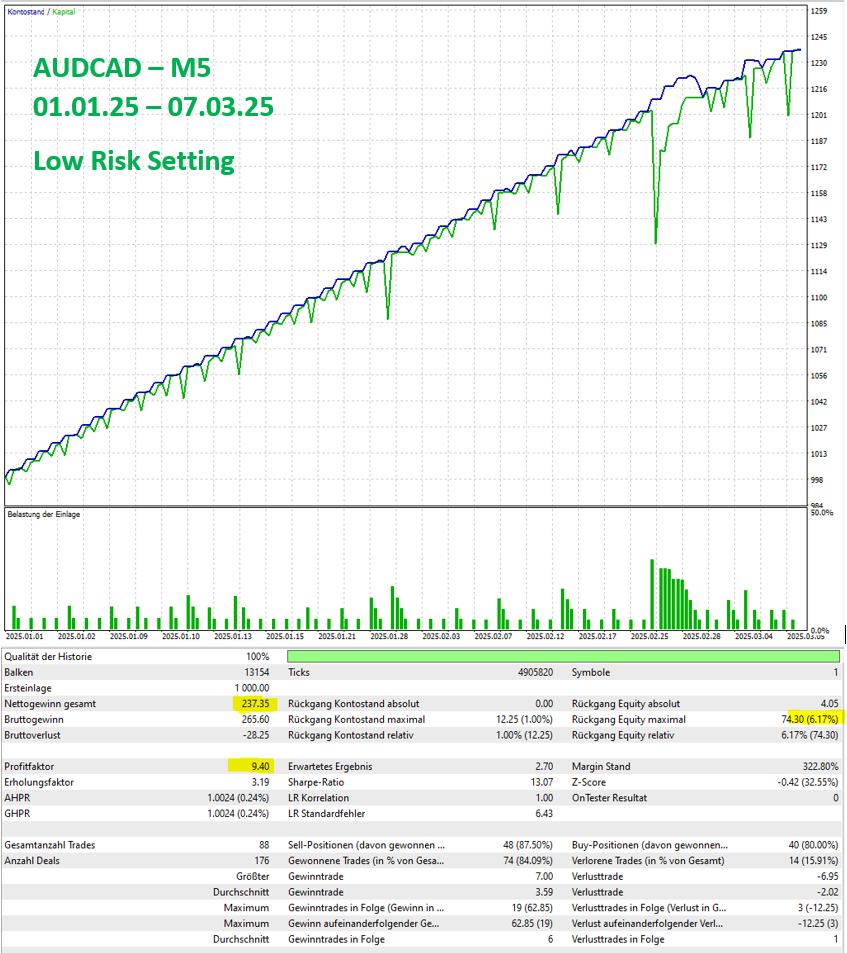
Task: Select the "Symbole" label
Action: tap(591, 672)
